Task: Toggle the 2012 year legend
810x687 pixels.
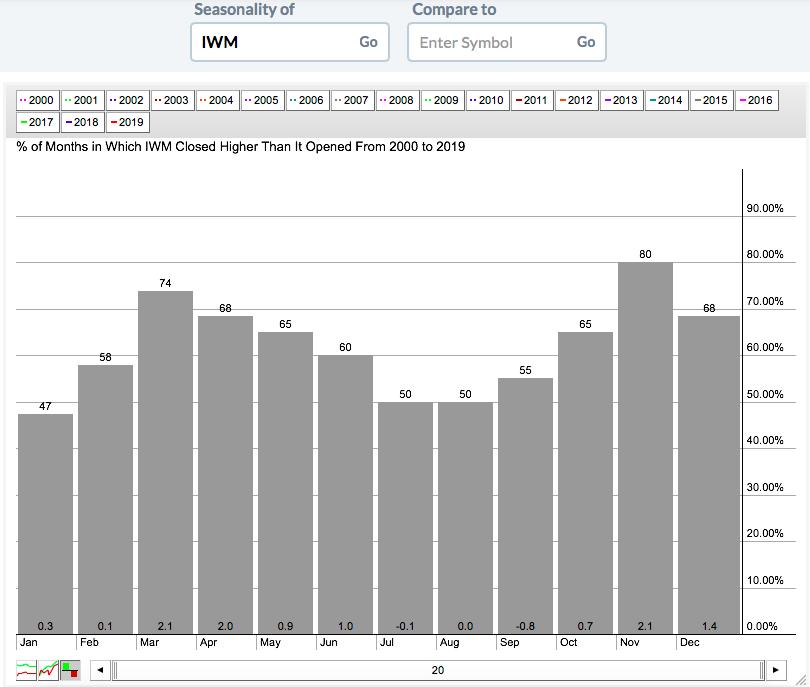Action: [x=577, y=100]
